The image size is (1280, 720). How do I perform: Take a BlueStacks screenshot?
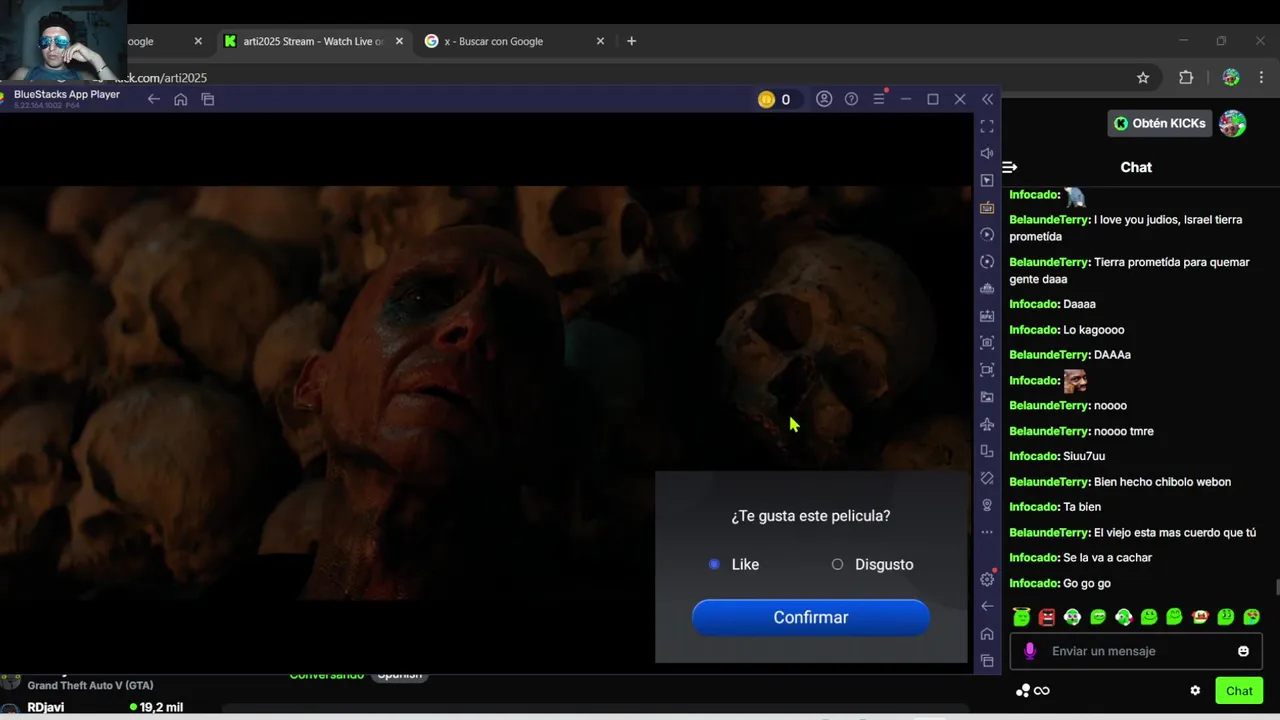987,342
